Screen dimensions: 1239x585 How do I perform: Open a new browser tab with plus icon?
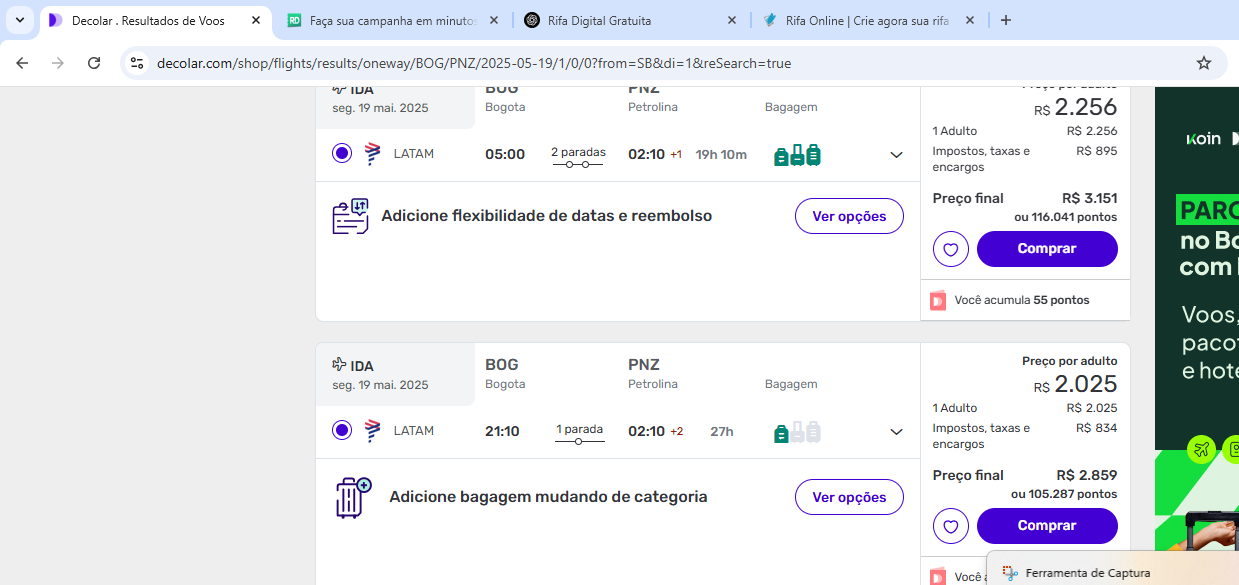(1006, 20)
